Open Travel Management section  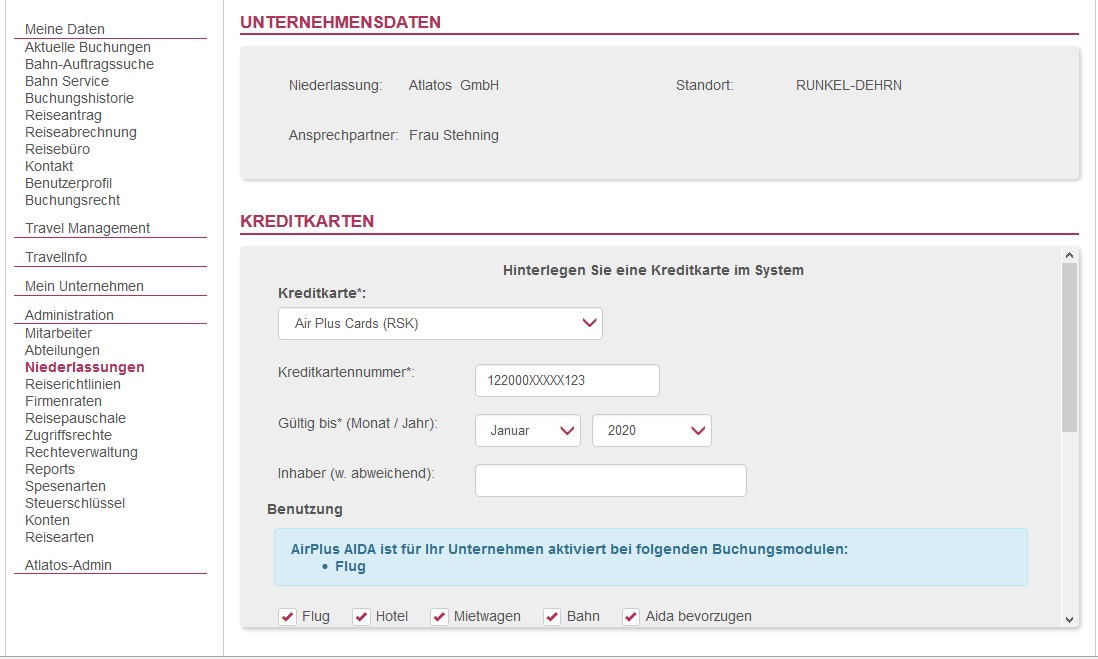point(88,228)
